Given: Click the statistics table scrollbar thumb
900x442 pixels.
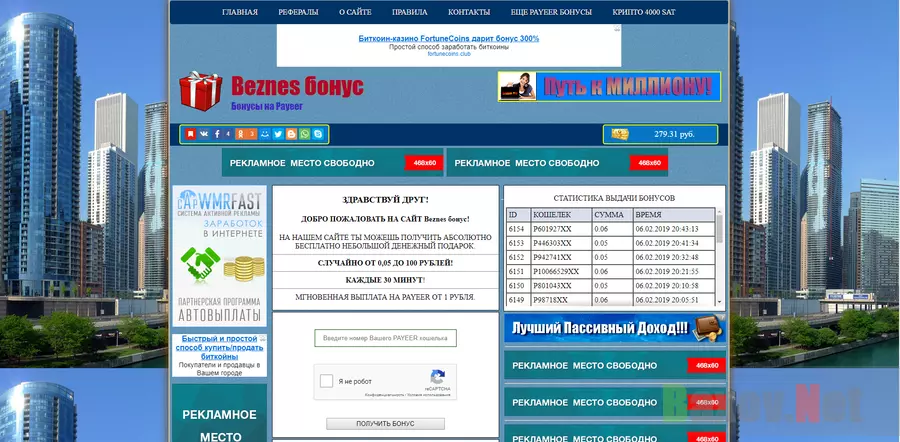Looking at the screenshot, I should click(719, 228).
